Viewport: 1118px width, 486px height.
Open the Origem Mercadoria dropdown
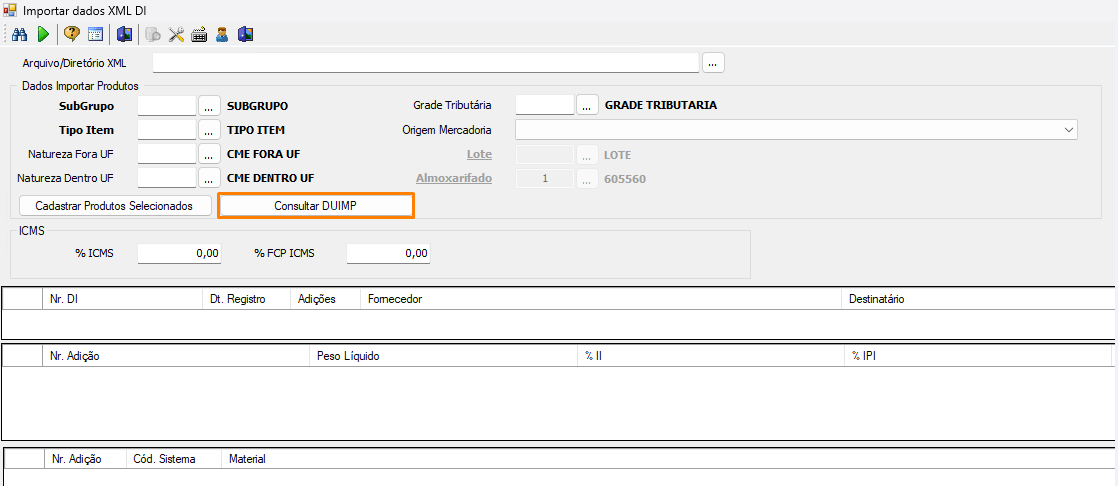pos(1068,130)
